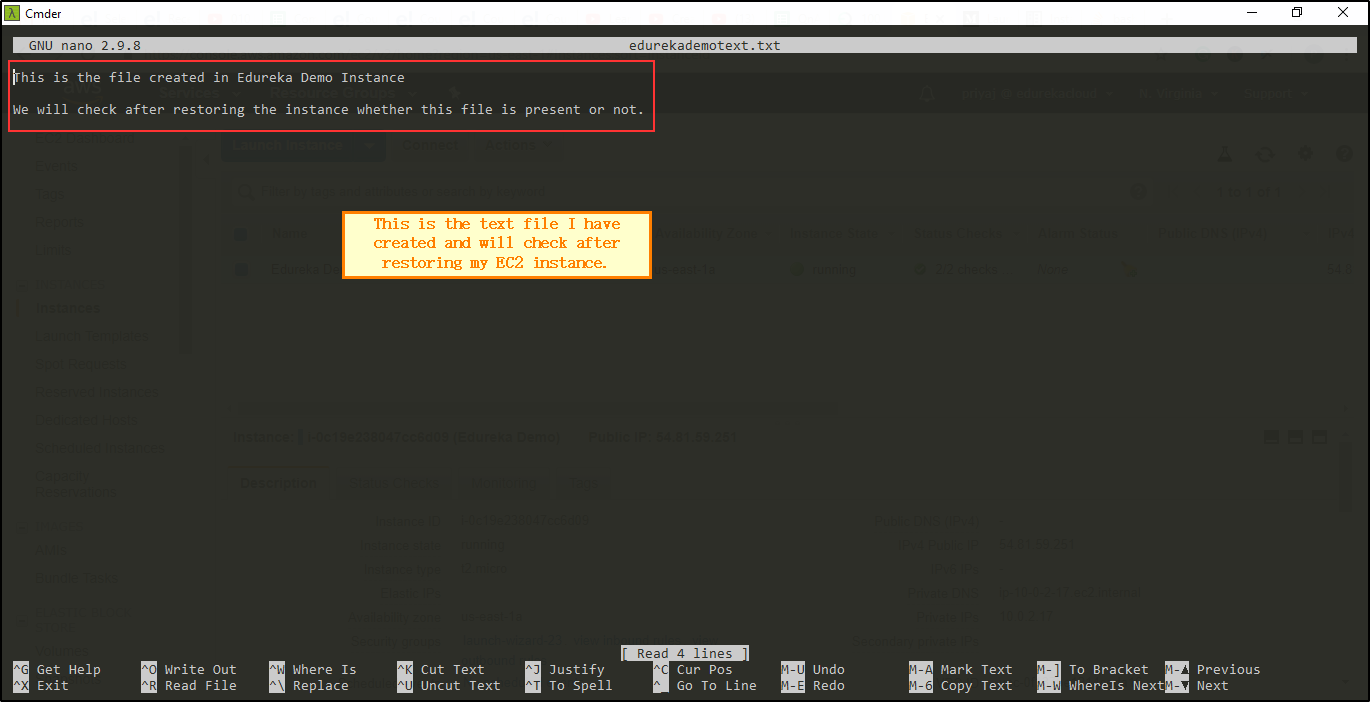Click the 'Replace' shortcut label
Image resolution: width=1370 pixels, height=702 pixels.
(321, 686)
